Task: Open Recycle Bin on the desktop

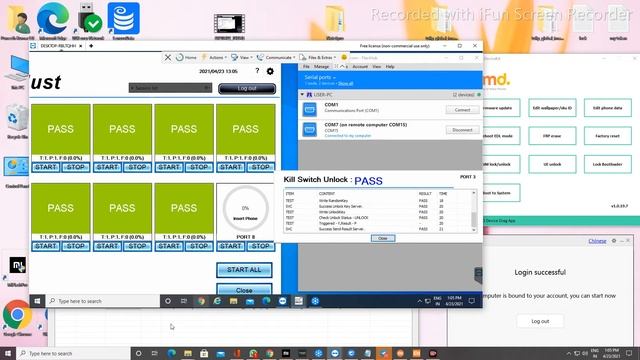Action: (17, 122)
